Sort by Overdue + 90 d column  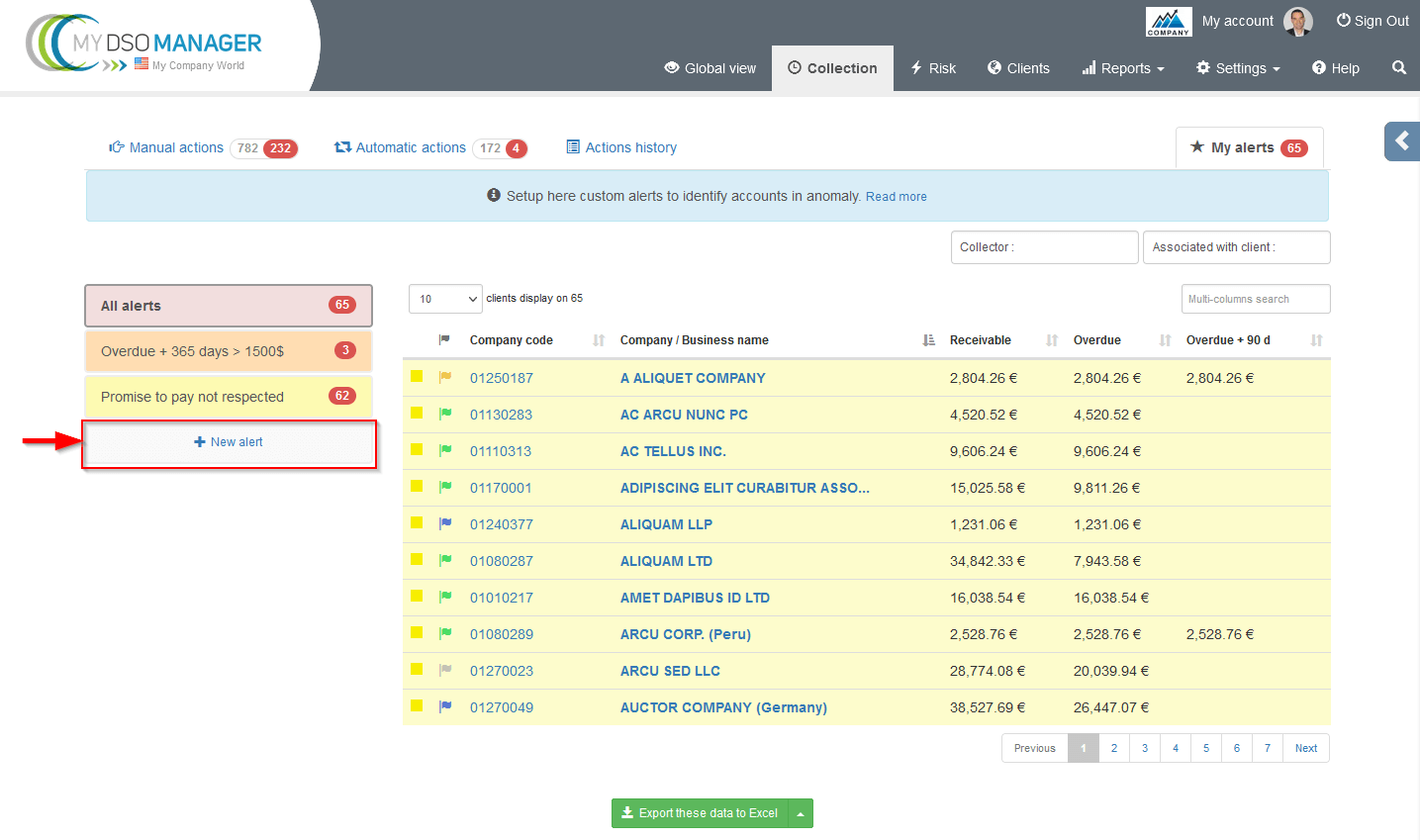pos(1316,340)
